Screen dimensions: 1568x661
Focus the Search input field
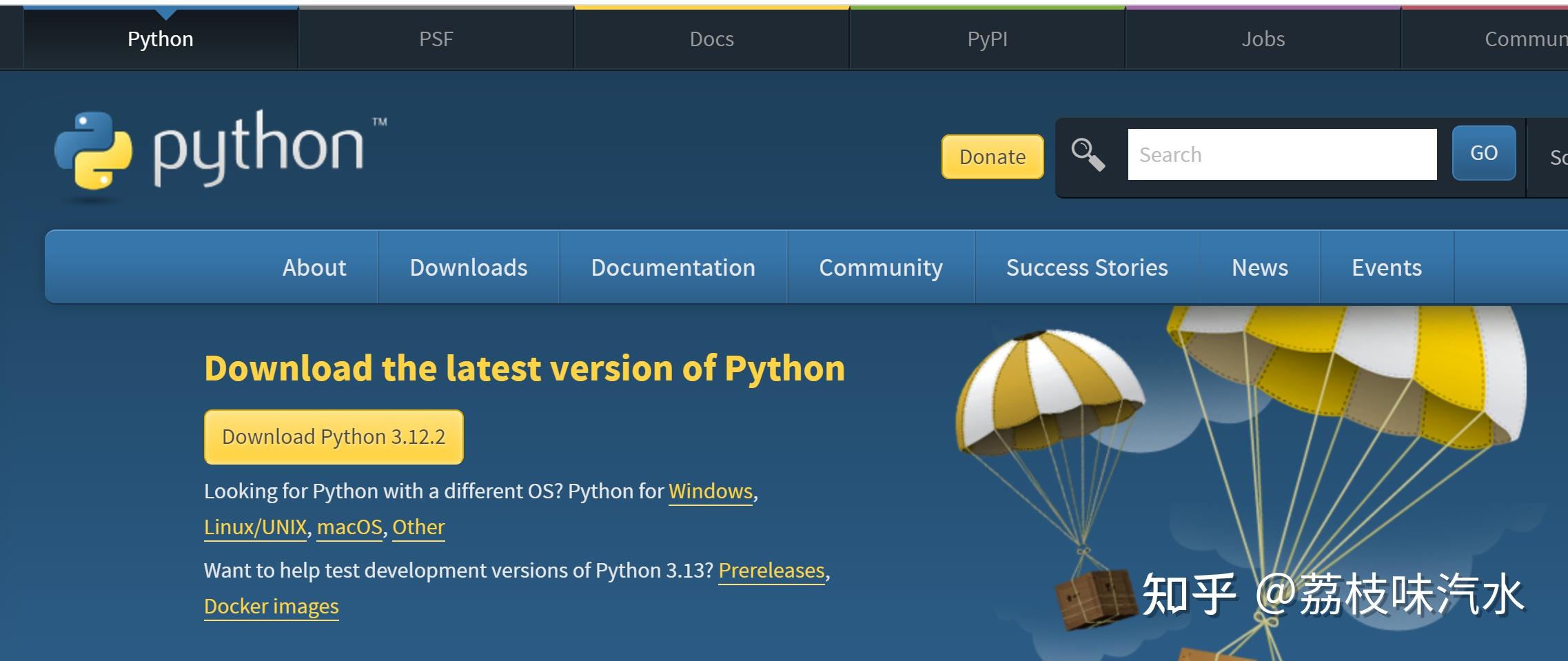tap(1282, 154)
